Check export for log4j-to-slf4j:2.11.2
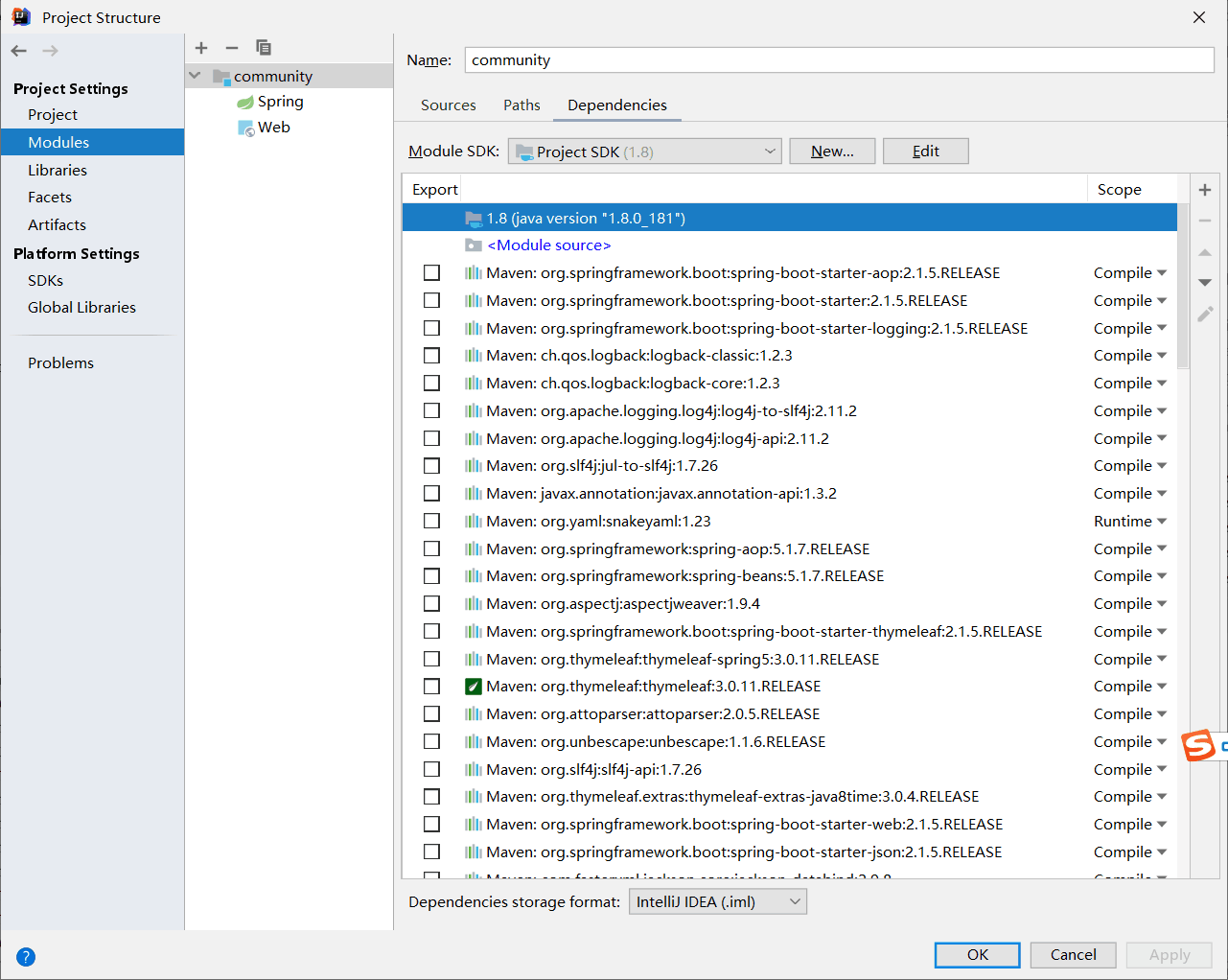The width and height of the screenshot is (1228, 980). coord(432,411)
